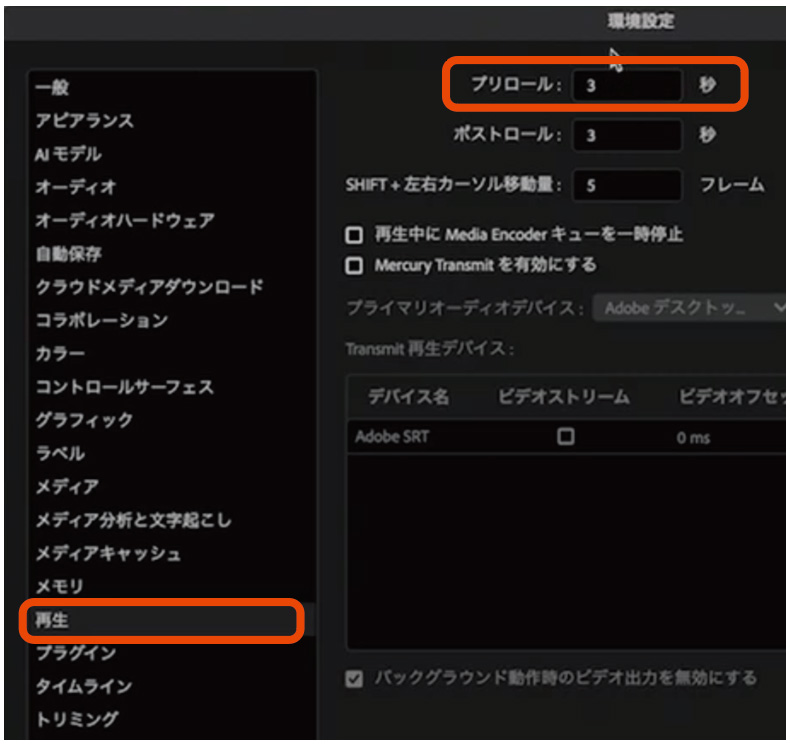The image size is (790, 744).
Task: Select 一般 in preferences sidebar
Action: coord(53,88)
